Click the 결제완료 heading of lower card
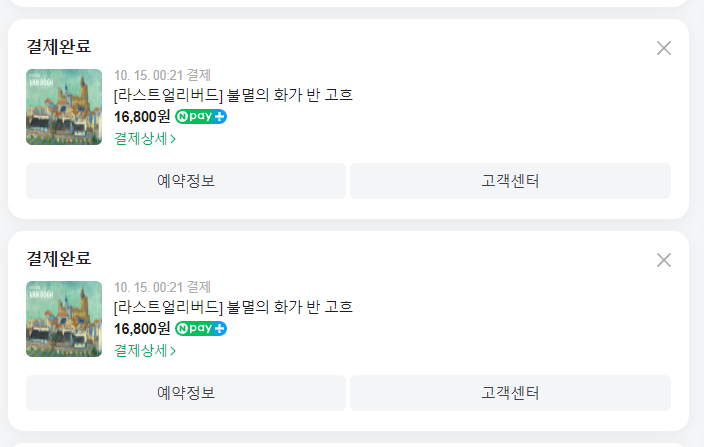Viewport: 704px width, 447px height. pyautogui.click(x=59, y=259)
